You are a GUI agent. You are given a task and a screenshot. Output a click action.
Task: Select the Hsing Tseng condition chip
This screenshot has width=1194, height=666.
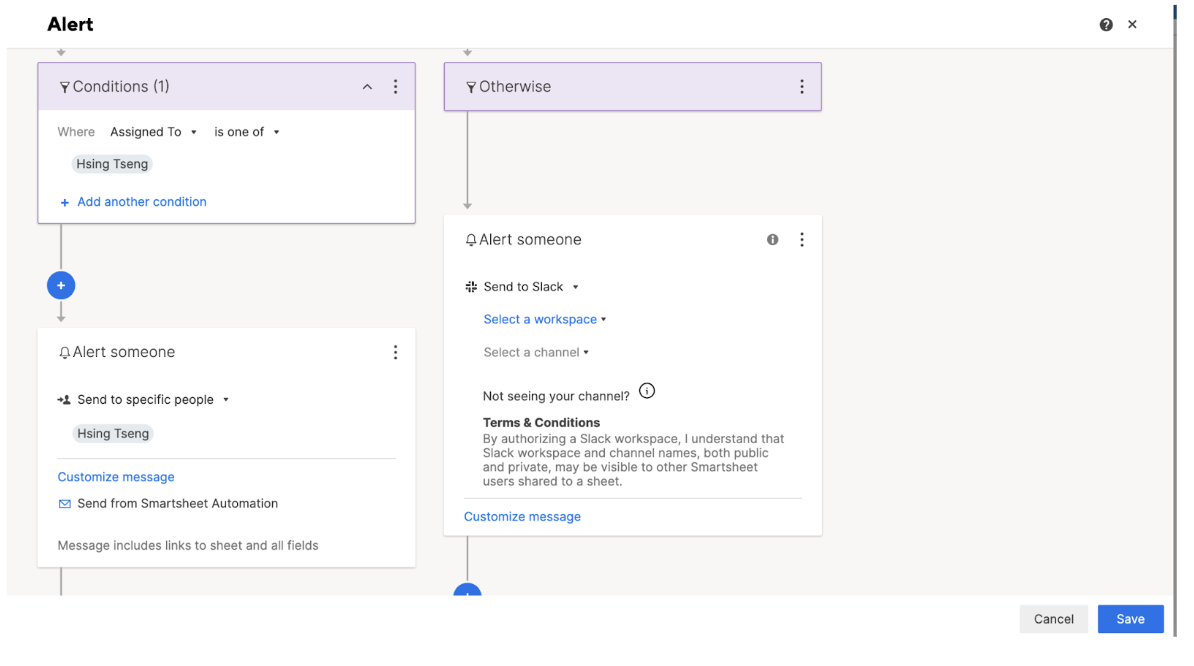pyautogui.click(x=112, y=164)
